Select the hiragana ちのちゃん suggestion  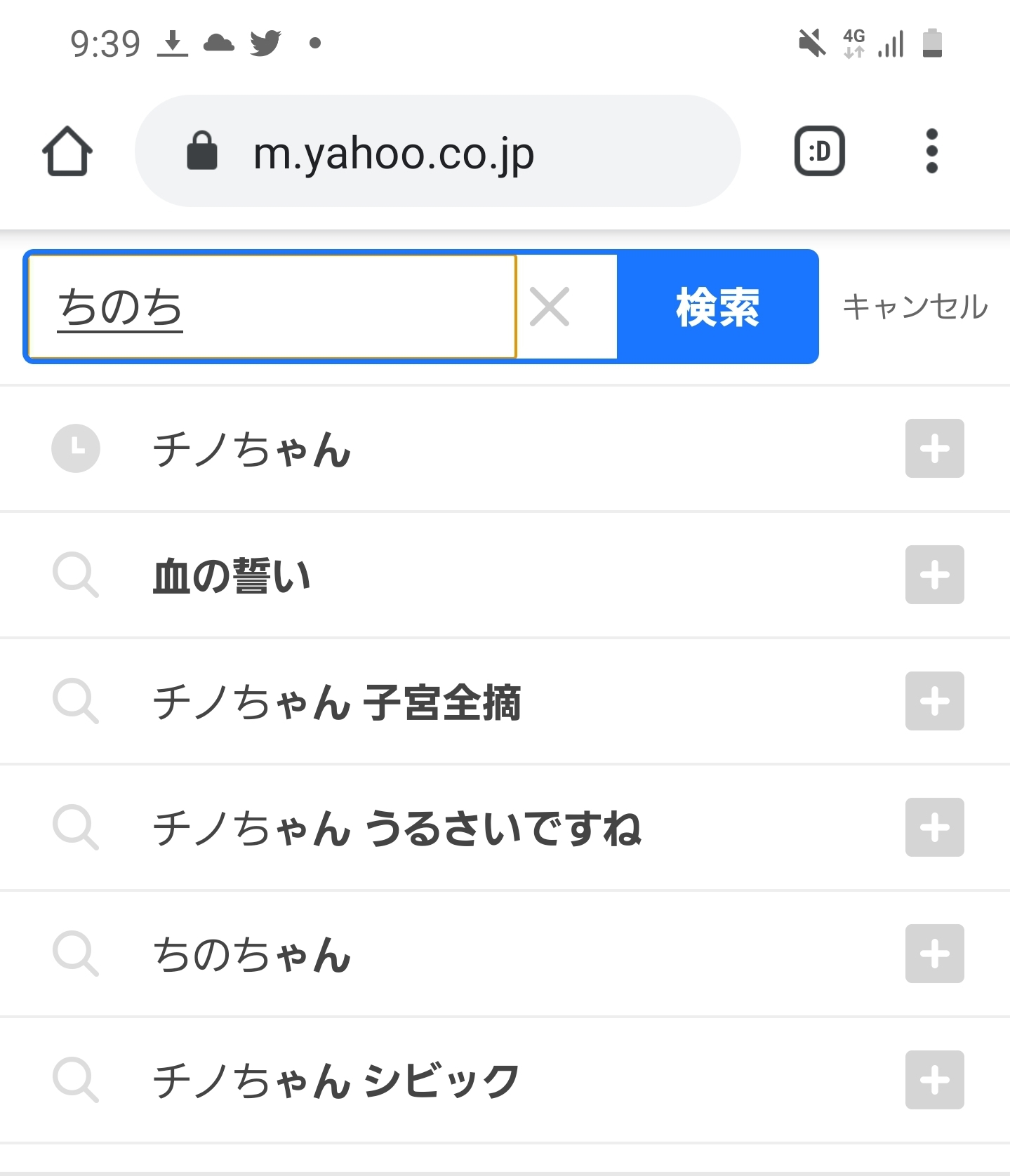click(253, 954)
